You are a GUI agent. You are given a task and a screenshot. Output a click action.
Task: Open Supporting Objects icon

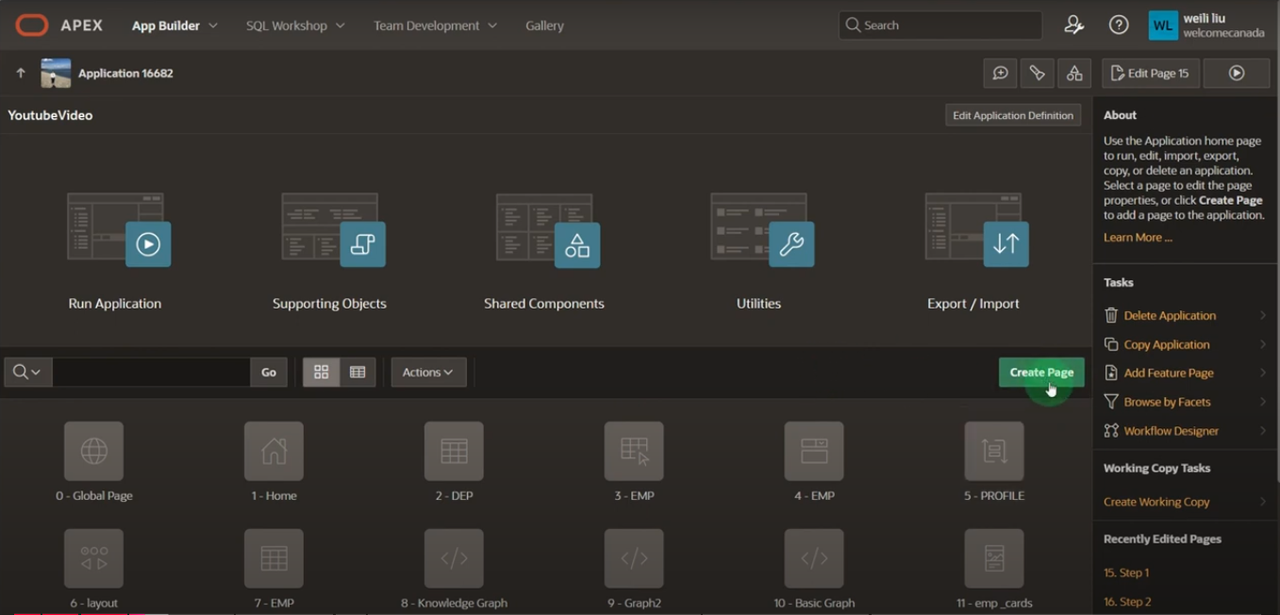pos(333,230)
